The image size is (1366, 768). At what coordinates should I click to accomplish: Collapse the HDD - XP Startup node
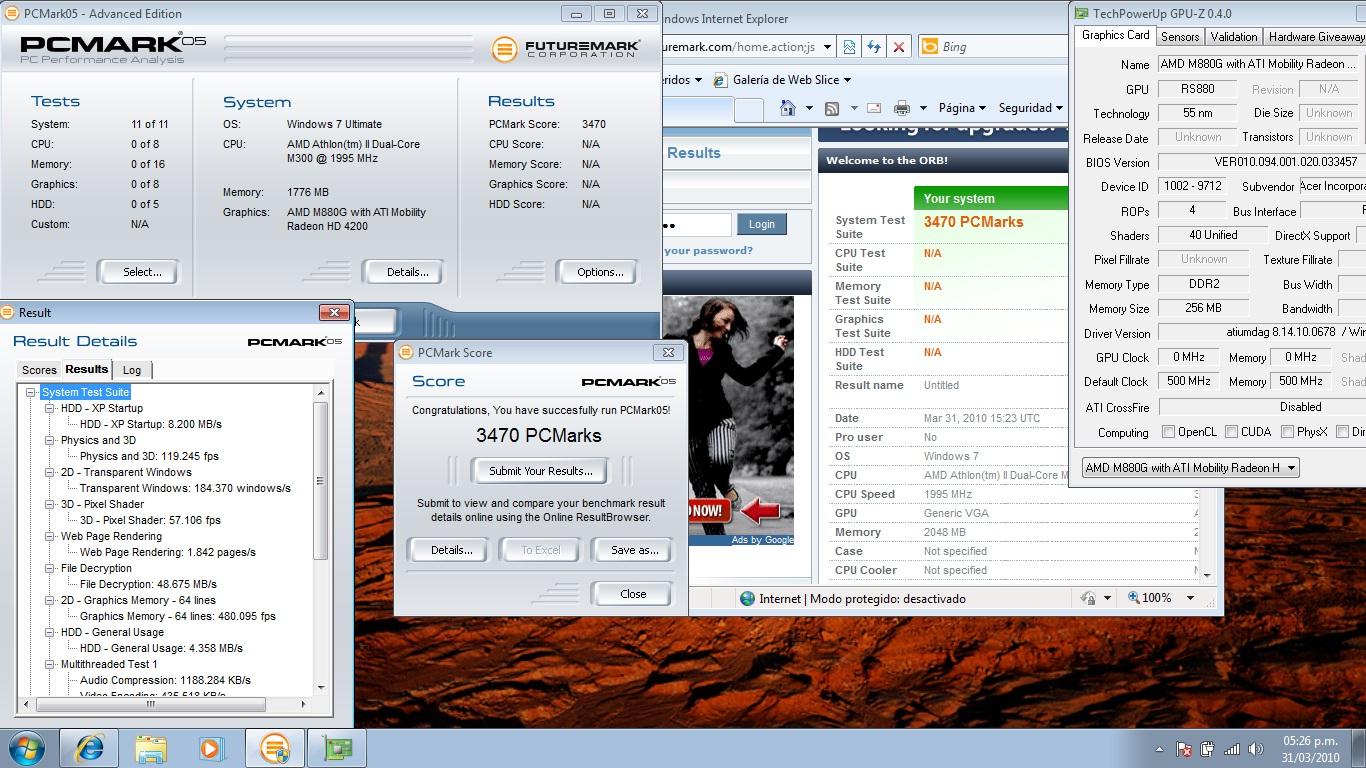click(49, 408)
